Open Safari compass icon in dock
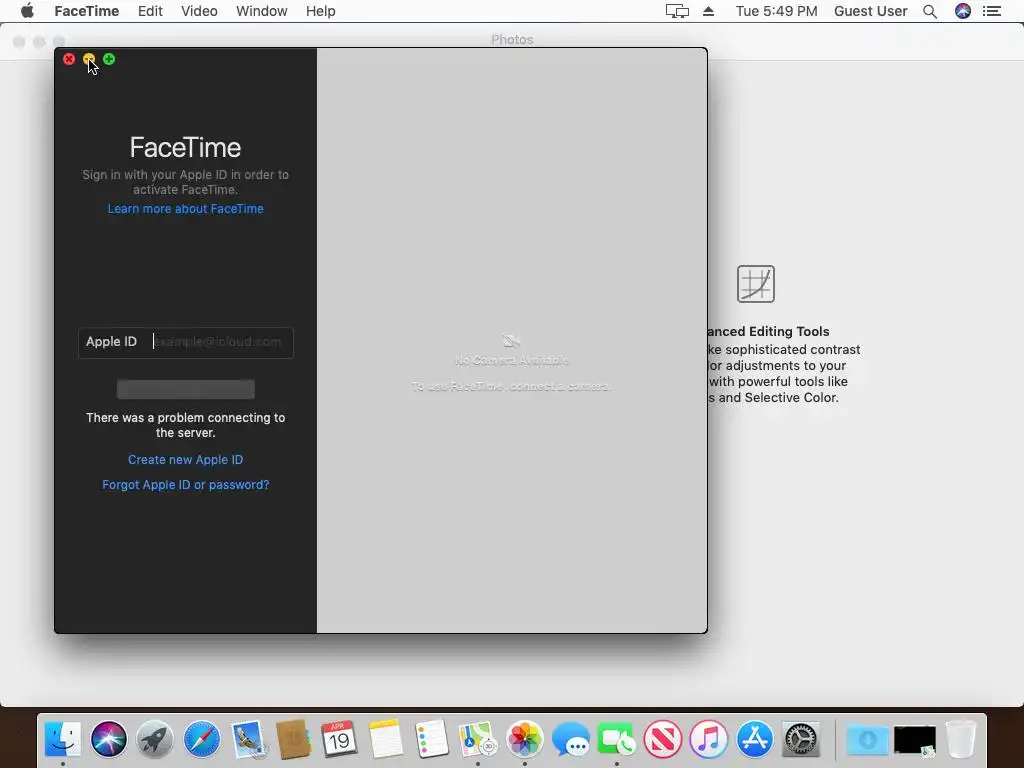Screen dimensions: 1024x768 tap(201, 739)
